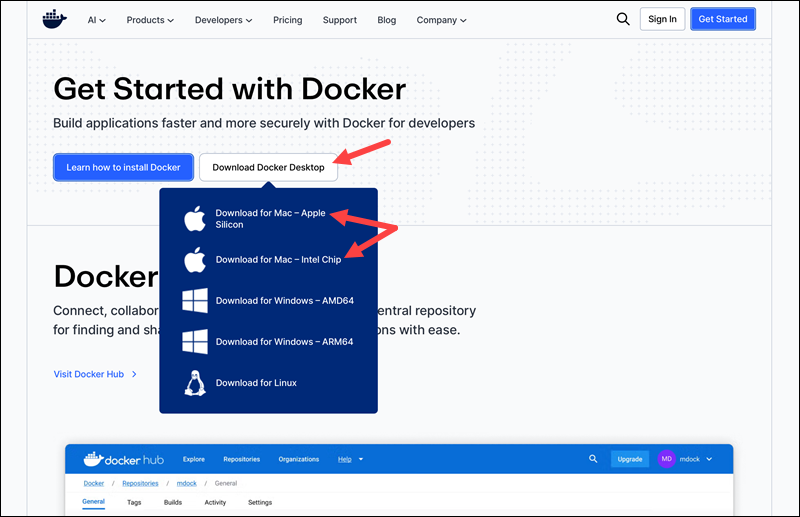Click the Get Started button

pyautogui.click(x=722, y=19)
